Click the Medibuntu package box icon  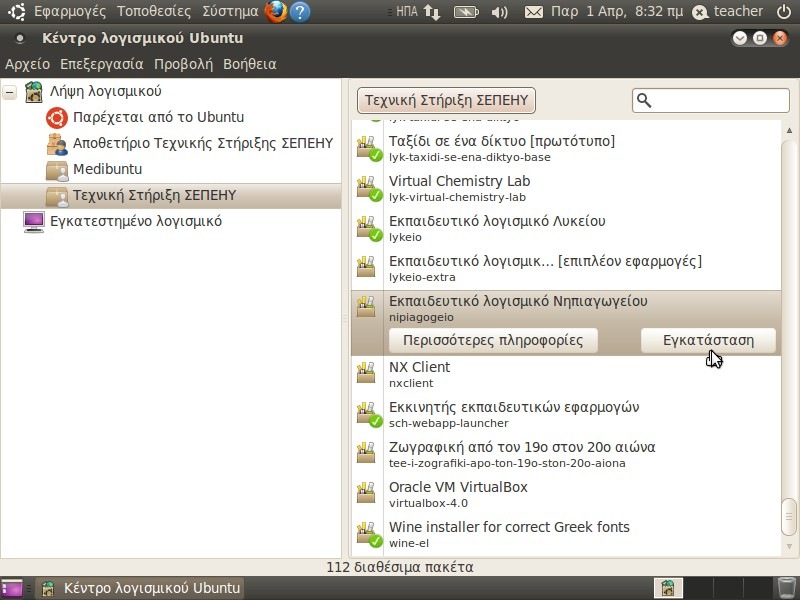(x=57, y=170)
